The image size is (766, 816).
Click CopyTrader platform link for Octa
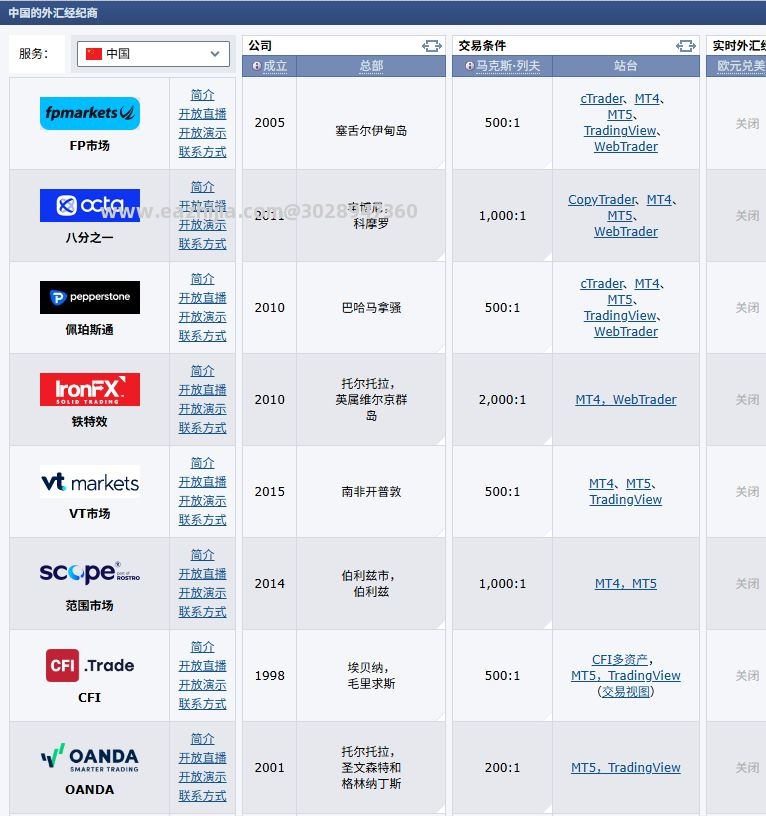[602, 200]
